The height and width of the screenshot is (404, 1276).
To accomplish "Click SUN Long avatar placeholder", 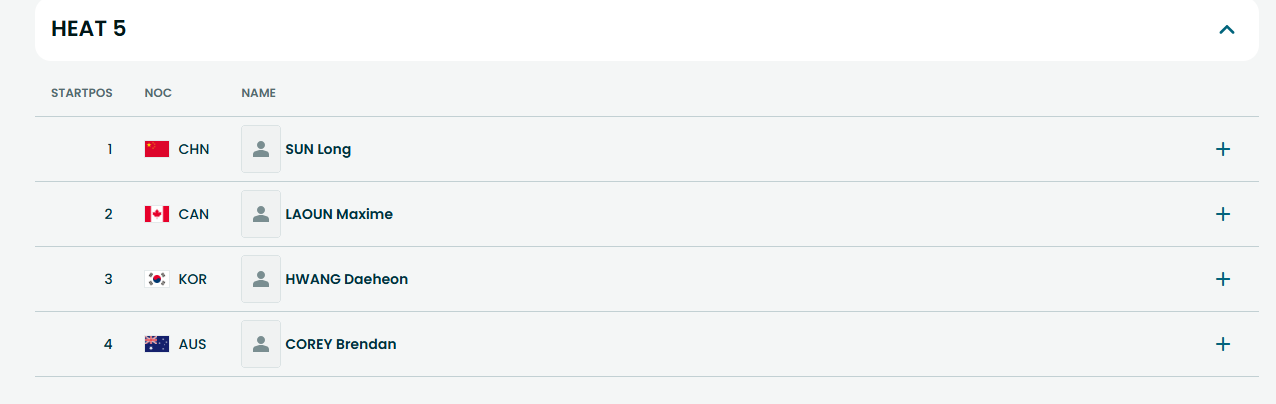I will (261, 149).
